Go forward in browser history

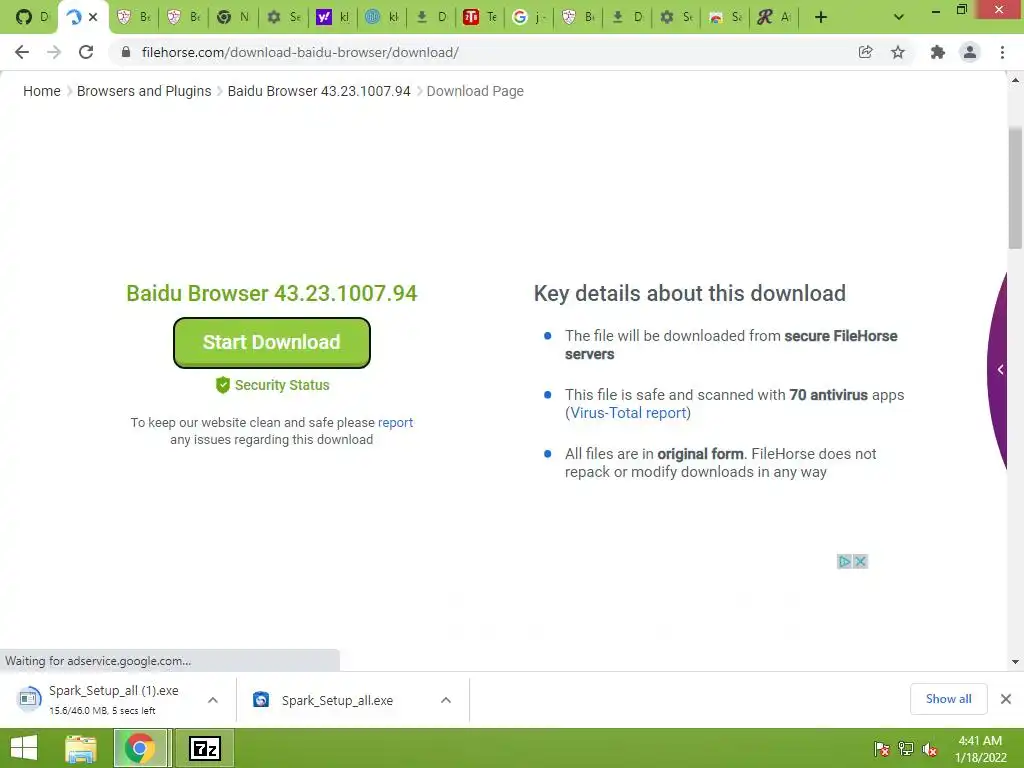point(54,52)
